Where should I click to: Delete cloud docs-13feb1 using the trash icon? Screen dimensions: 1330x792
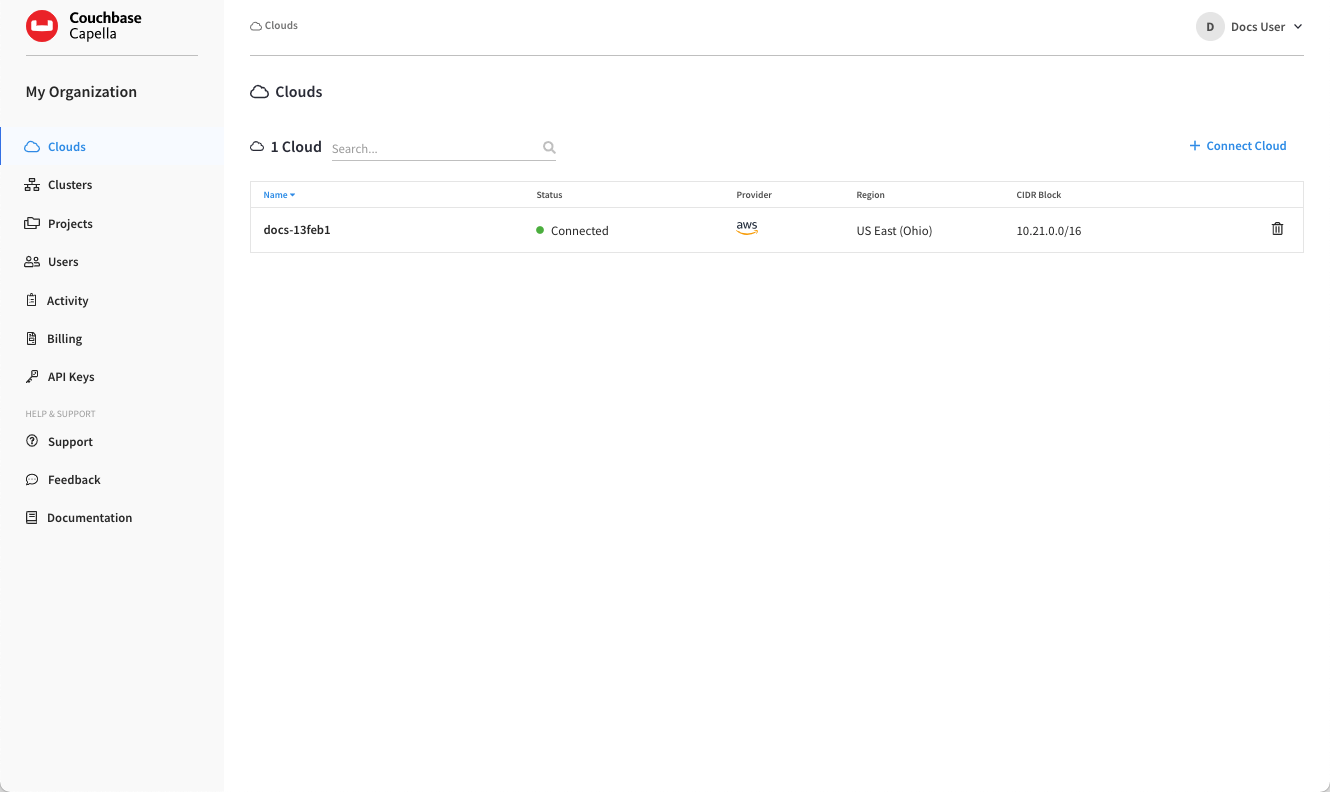[1277, 228]
